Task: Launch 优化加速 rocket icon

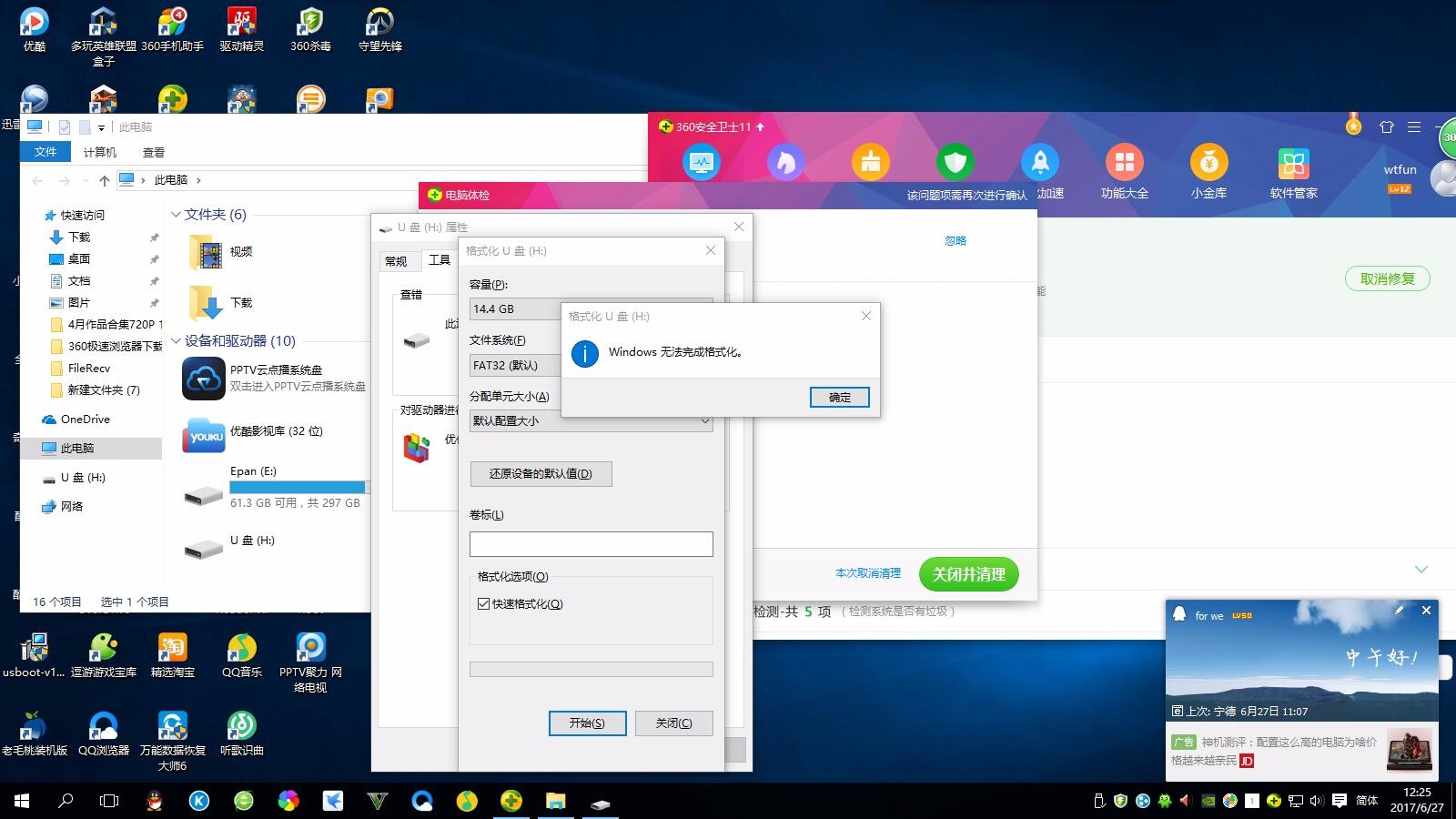Action: 1041,164
